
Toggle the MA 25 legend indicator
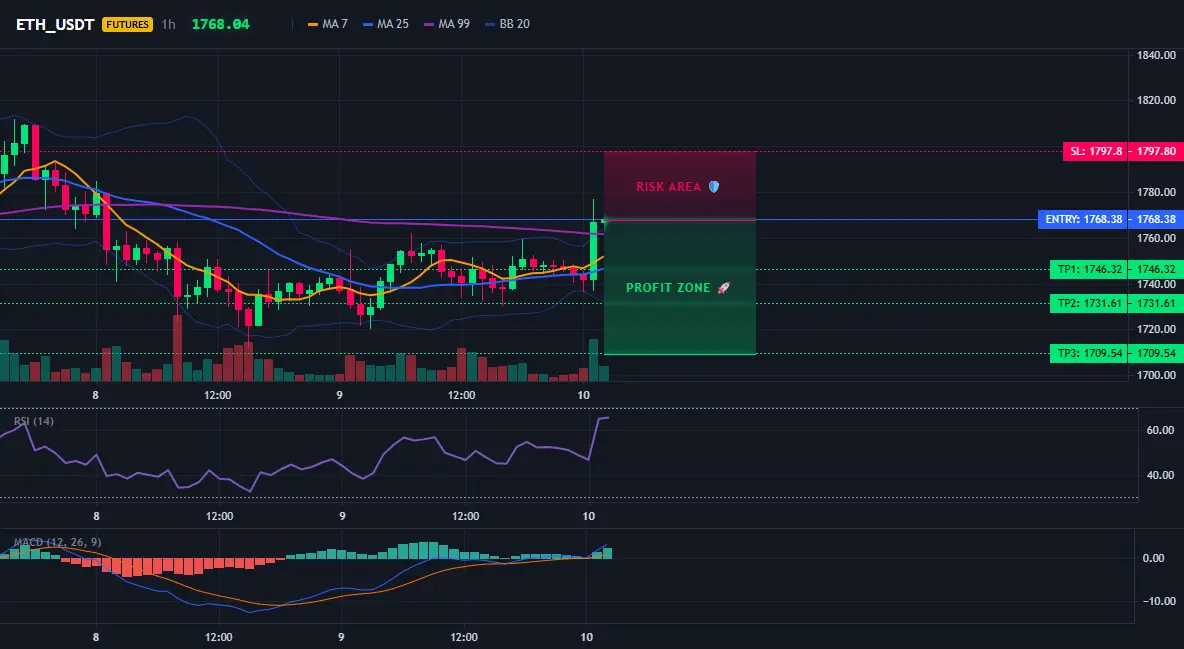pyautogui.click(x=386, y=24)
